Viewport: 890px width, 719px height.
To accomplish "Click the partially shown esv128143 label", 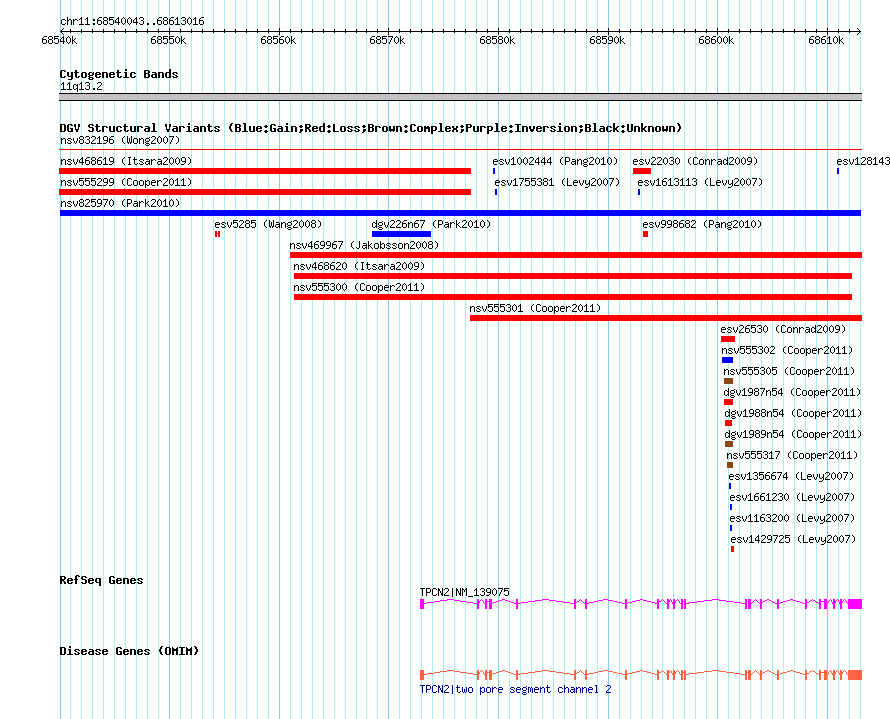I will 863,161.
